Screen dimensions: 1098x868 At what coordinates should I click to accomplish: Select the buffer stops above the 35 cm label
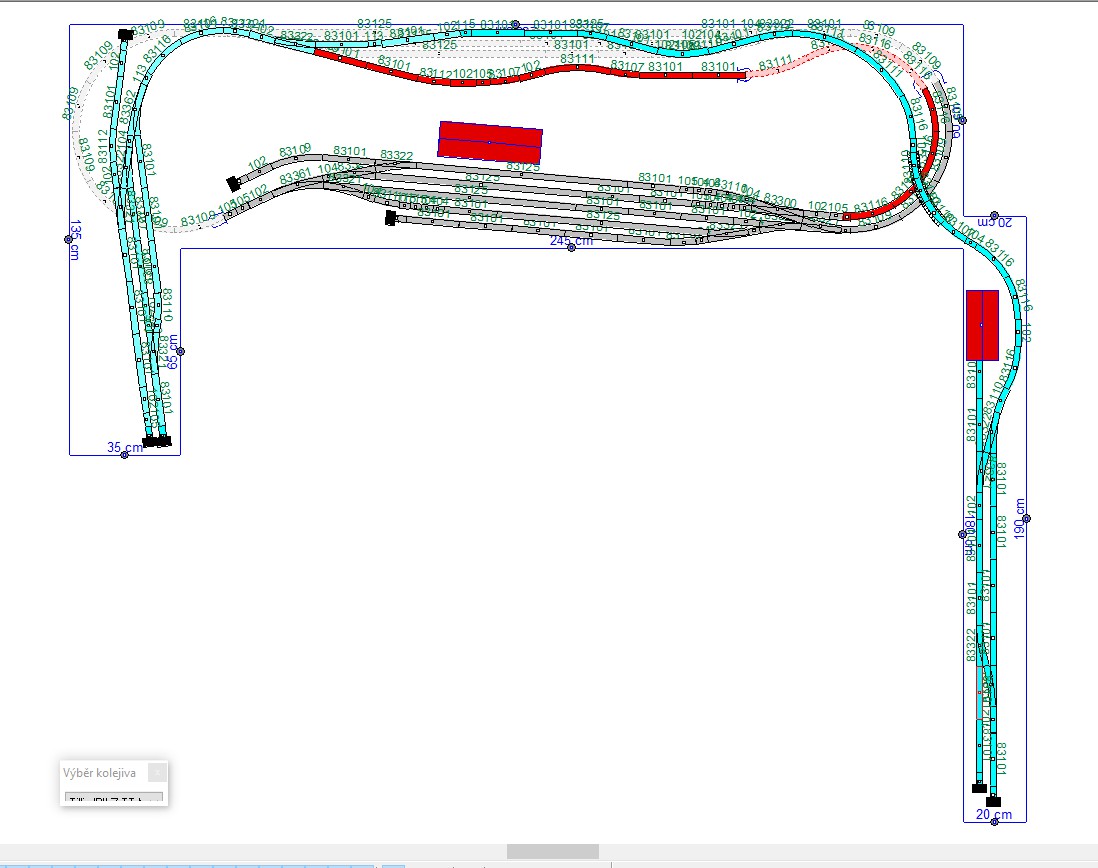click(x=157, y=441)
